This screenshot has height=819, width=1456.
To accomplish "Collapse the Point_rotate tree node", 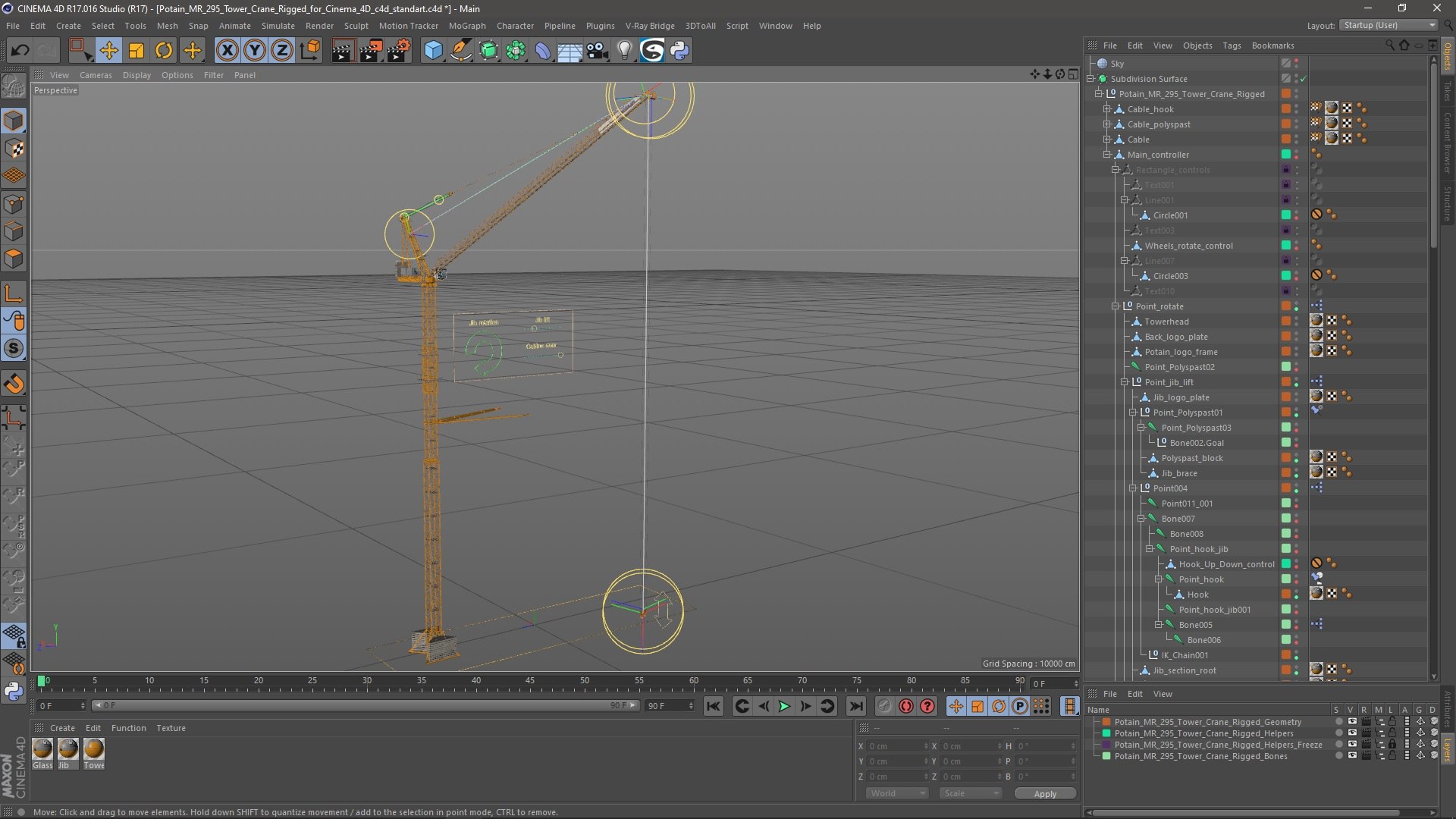I will click(1116, 306).
